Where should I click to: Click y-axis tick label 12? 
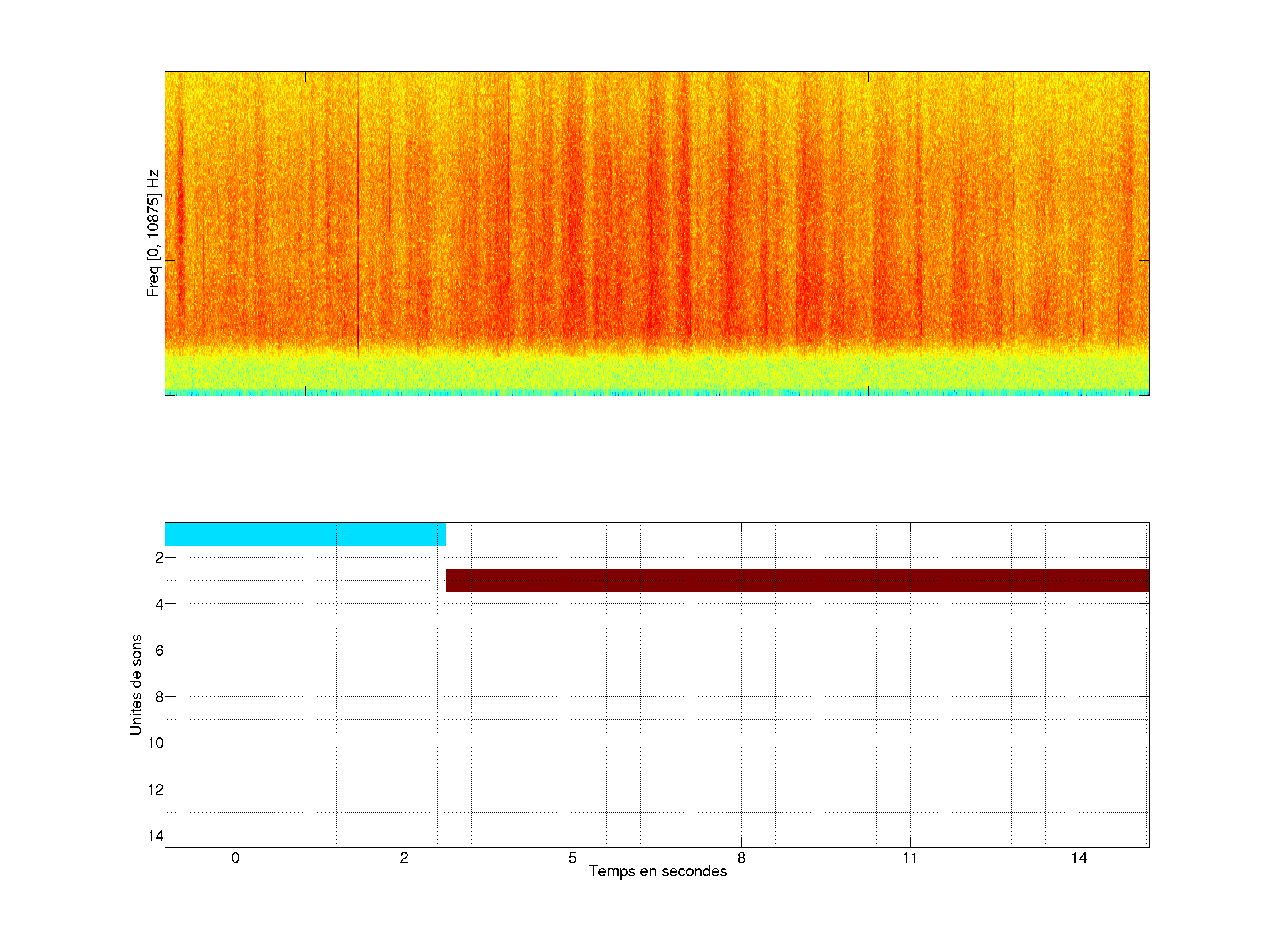[156, 790]
